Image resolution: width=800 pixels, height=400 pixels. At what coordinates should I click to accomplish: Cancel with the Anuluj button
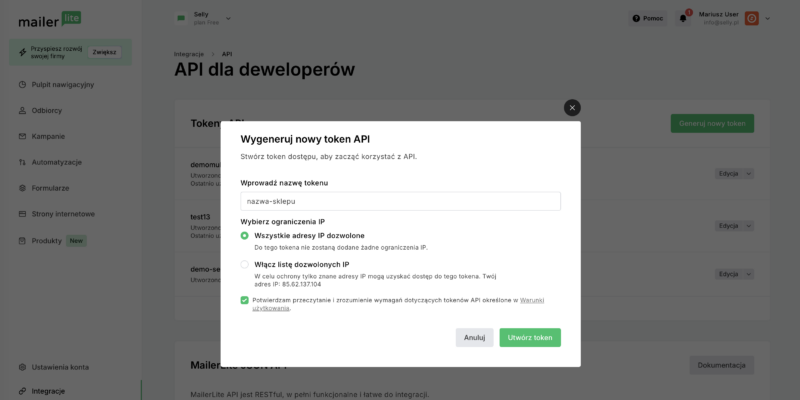[x=474, y=338]
